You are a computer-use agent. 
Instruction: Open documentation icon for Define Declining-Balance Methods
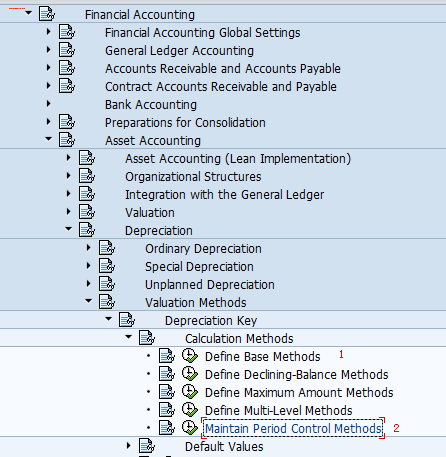(x=167, y=374)
